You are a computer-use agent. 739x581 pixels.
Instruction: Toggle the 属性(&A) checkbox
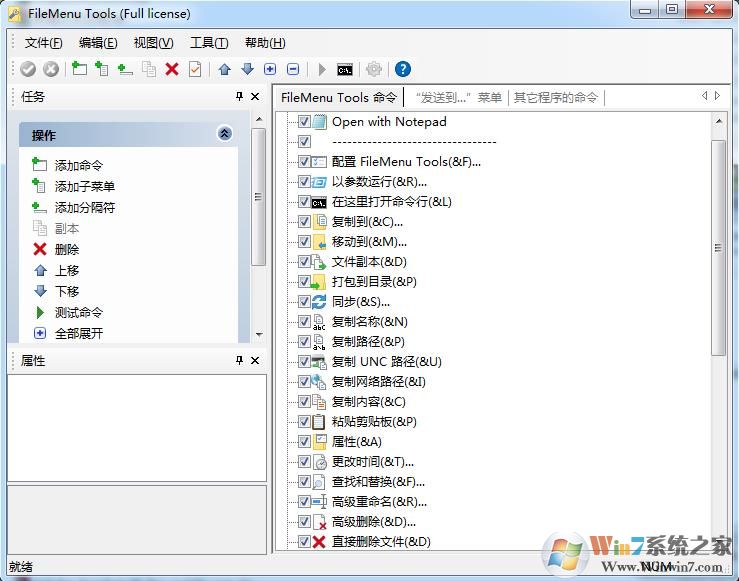point(304,442)
